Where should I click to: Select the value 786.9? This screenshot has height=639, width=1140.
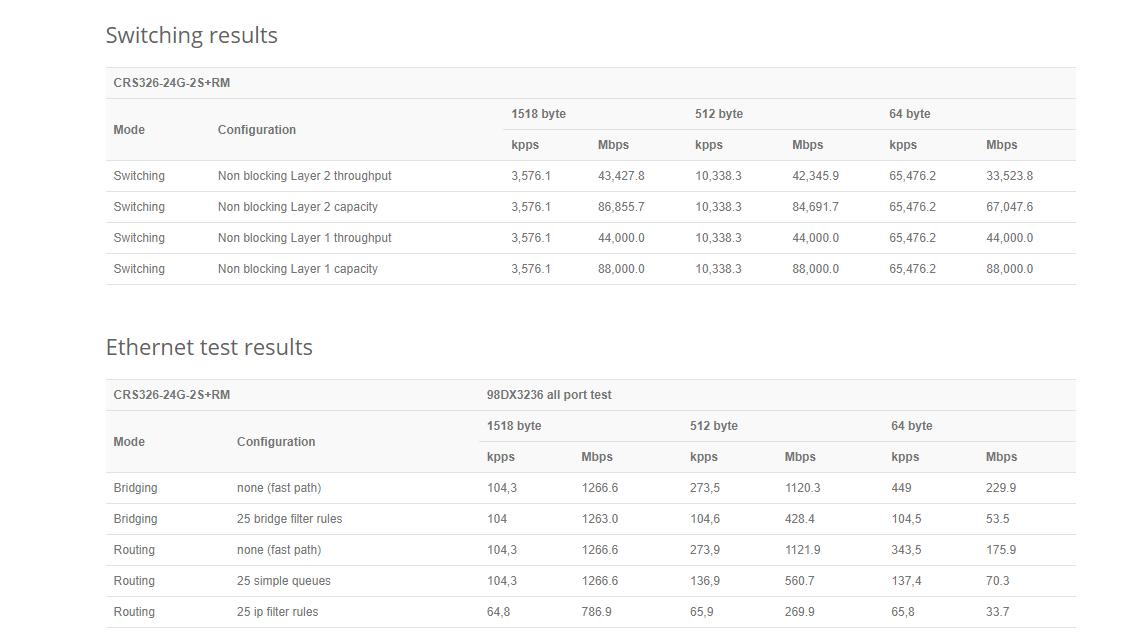pos(595,612)
